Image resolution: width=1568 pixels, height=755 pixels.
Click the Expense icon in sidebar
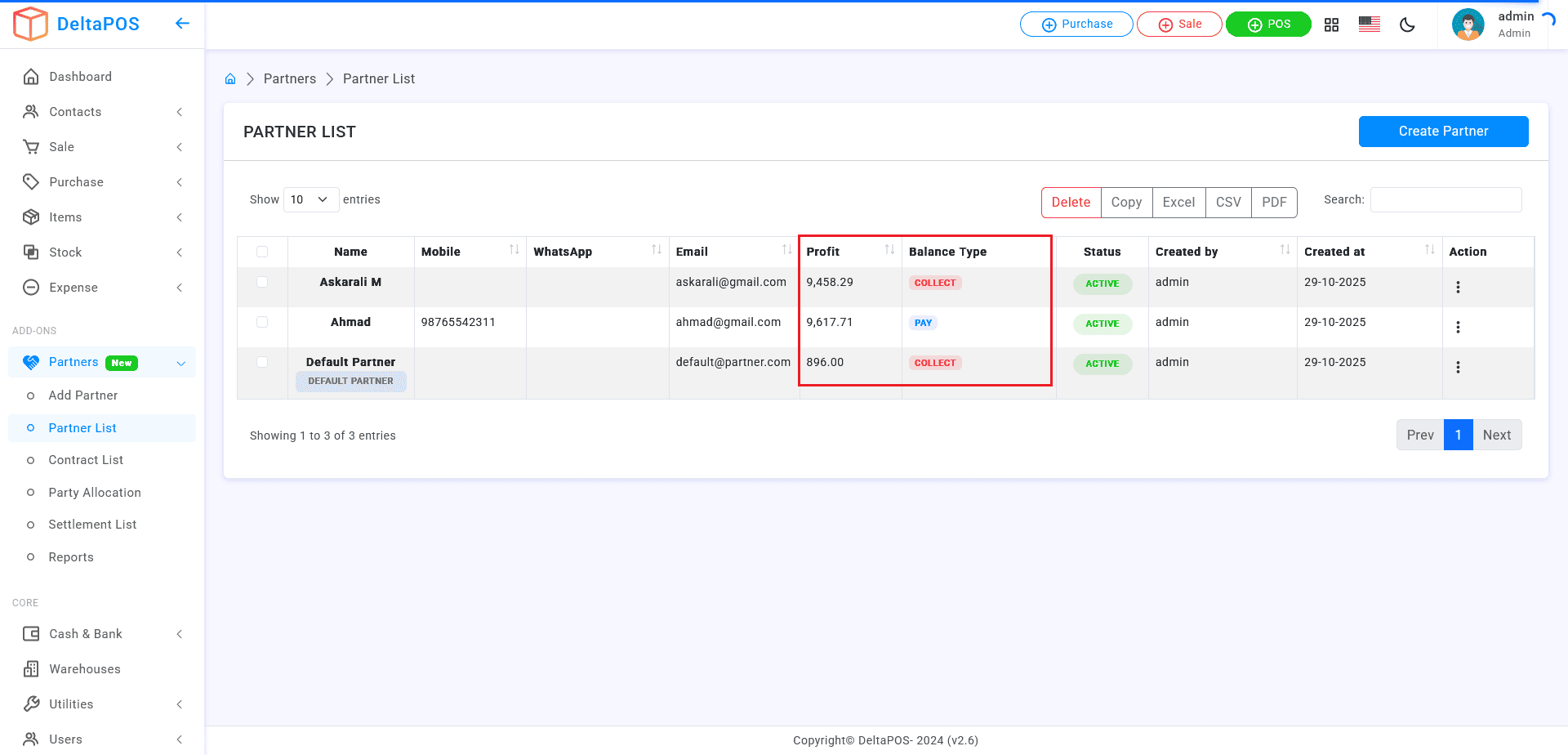coord(32,287)
